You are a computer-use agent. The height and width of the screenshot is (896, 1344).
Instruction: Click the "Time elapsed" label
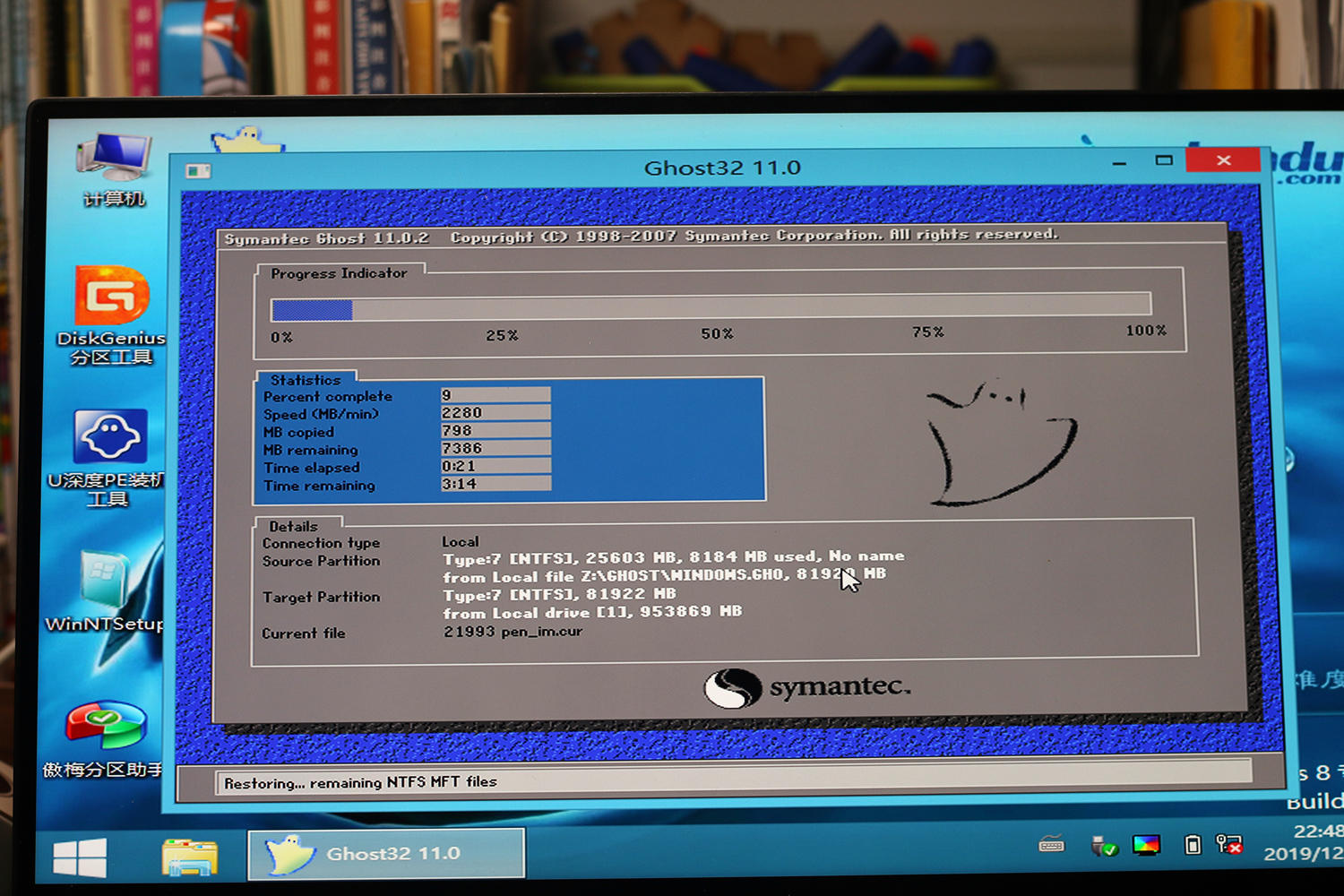point(311,468)
